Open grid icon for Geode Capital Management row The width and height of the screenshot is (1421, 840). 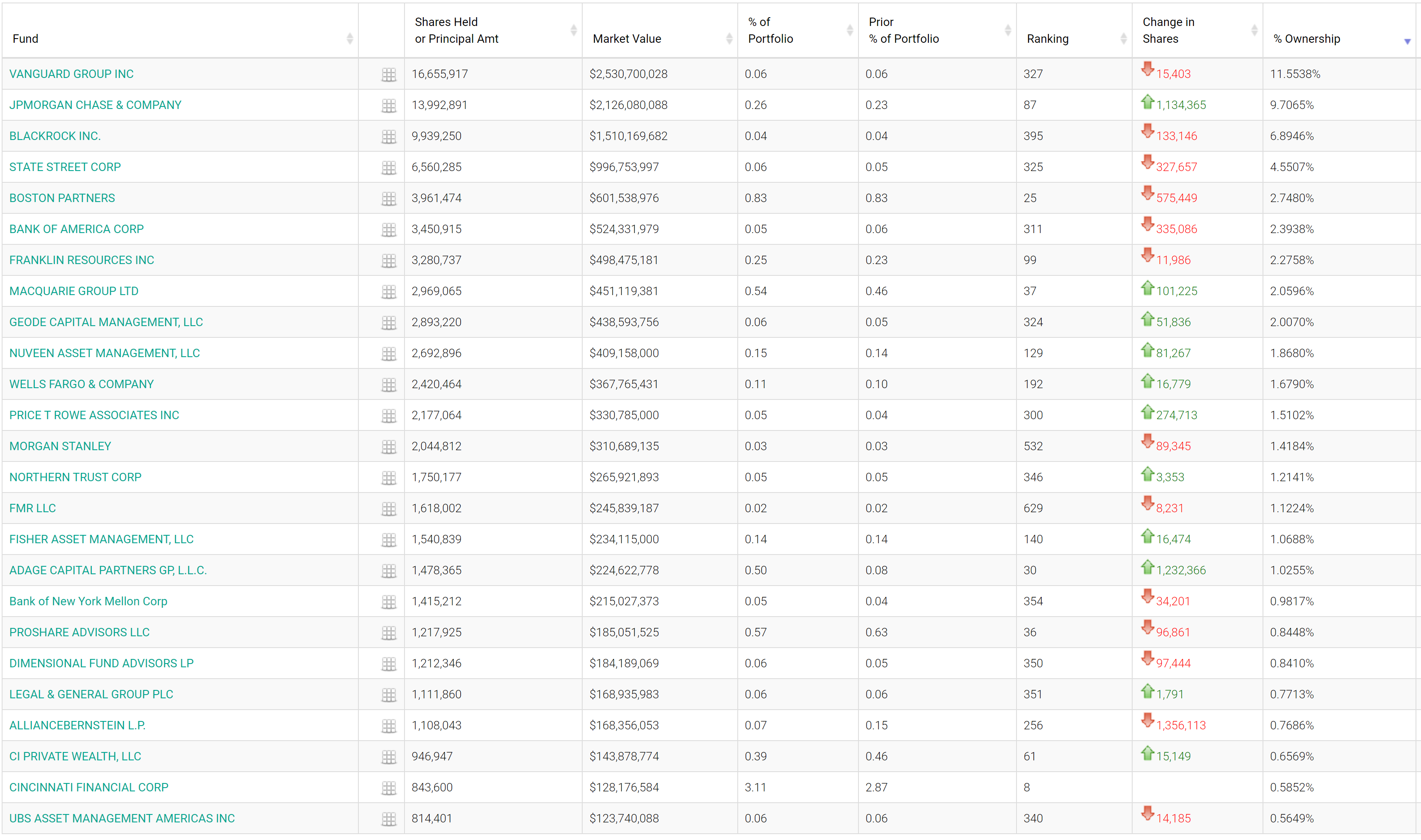click(x=389, y=323)
